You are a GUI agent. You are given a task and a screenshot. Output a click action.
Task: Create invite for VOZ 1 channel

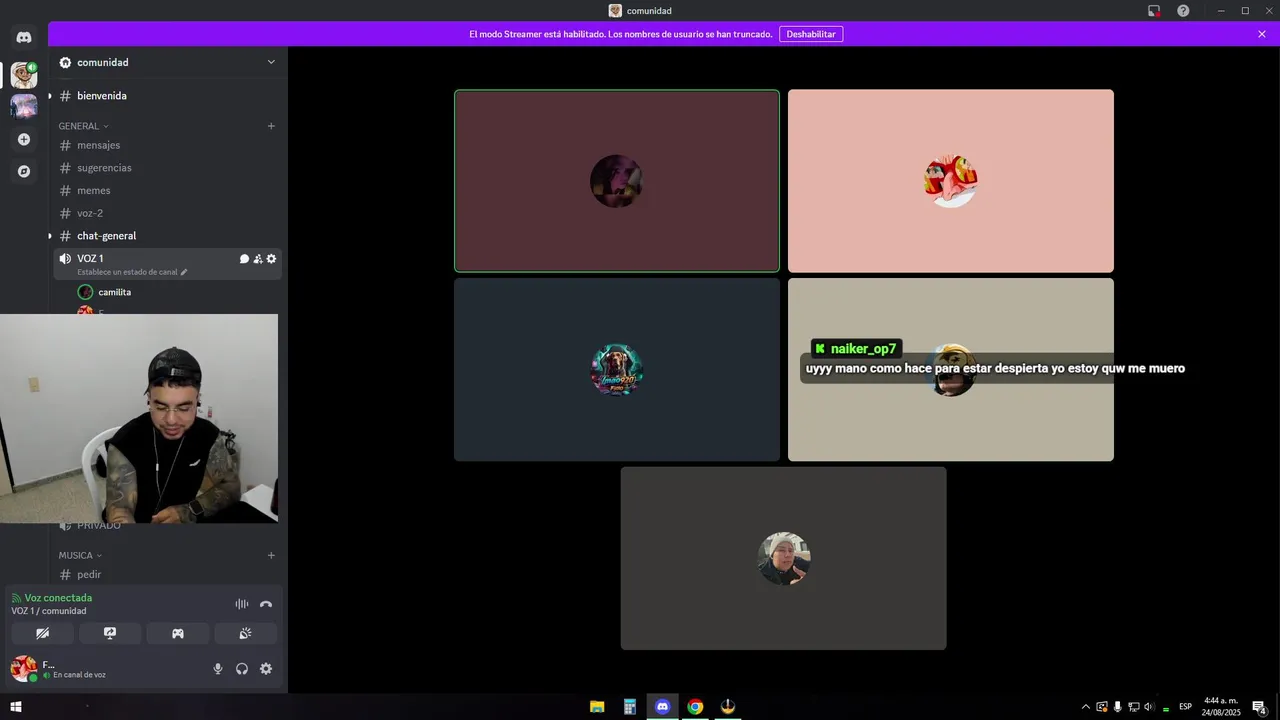[258, 259]
